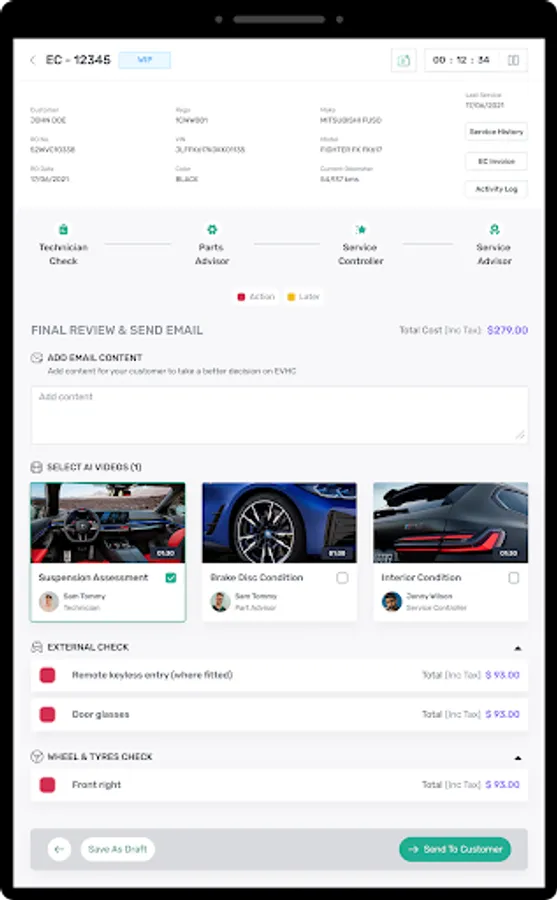Image resolution: width=557 pixels, height=900 pixels.
Task: Select the Service Advisor step label
Action: [x=494, y=254]
